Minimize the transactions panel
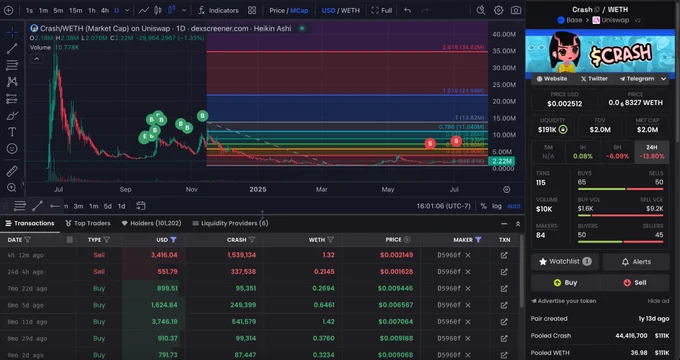This screenshot has height=360, width=680. tap(504, 224)
